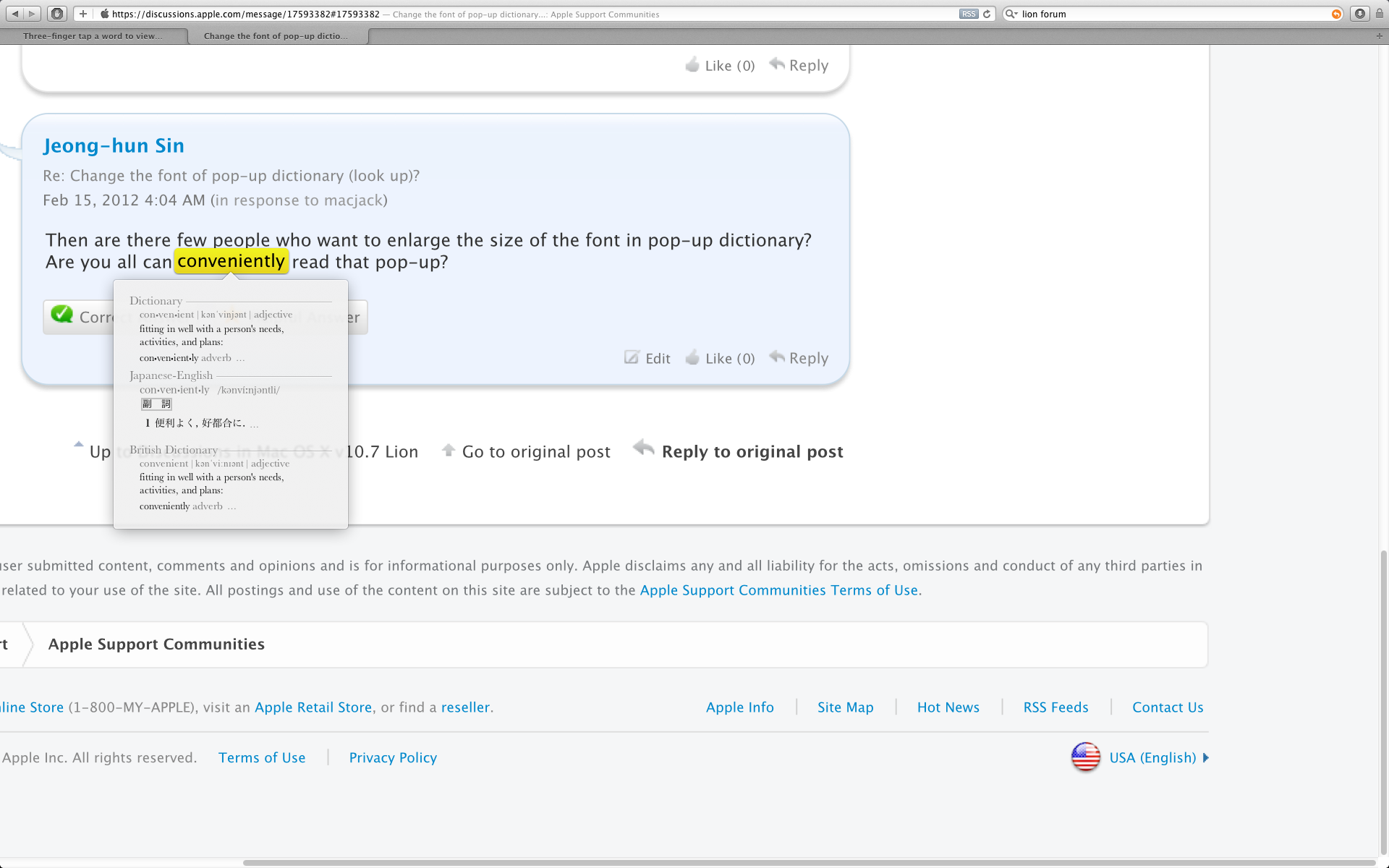Click Reply to original post
Screen dimensions: 1389x868
point(752,451)
